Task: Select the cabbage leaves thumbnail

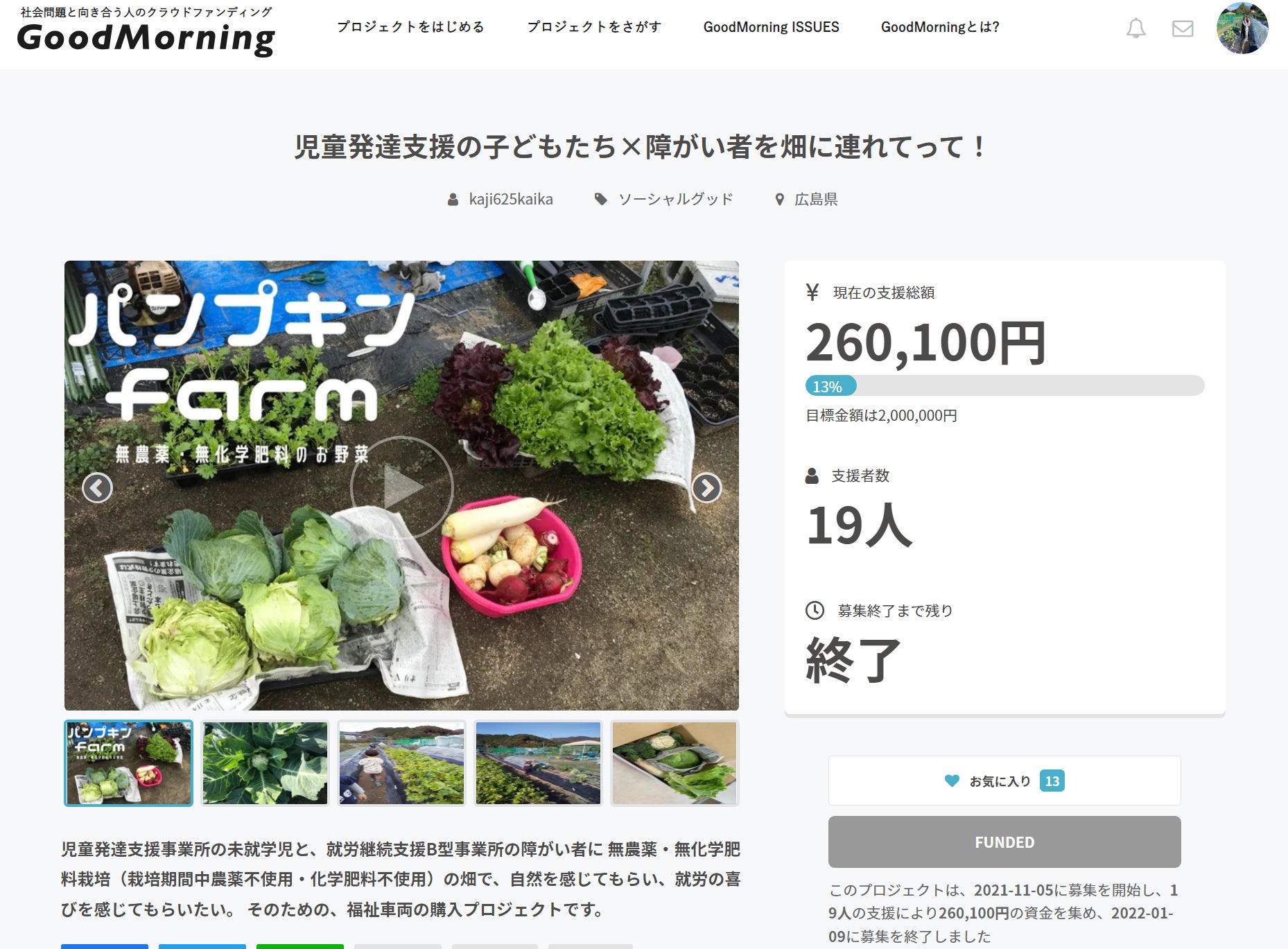Action: click(x=265, y=763)
